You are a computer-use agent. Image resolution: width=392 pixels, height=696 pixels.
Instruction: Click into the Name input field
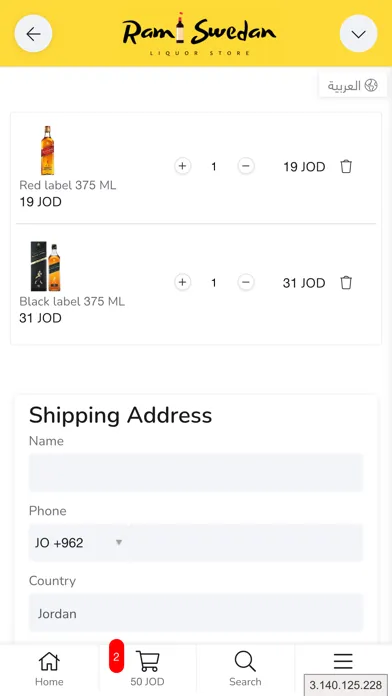[x=196, y=472]
